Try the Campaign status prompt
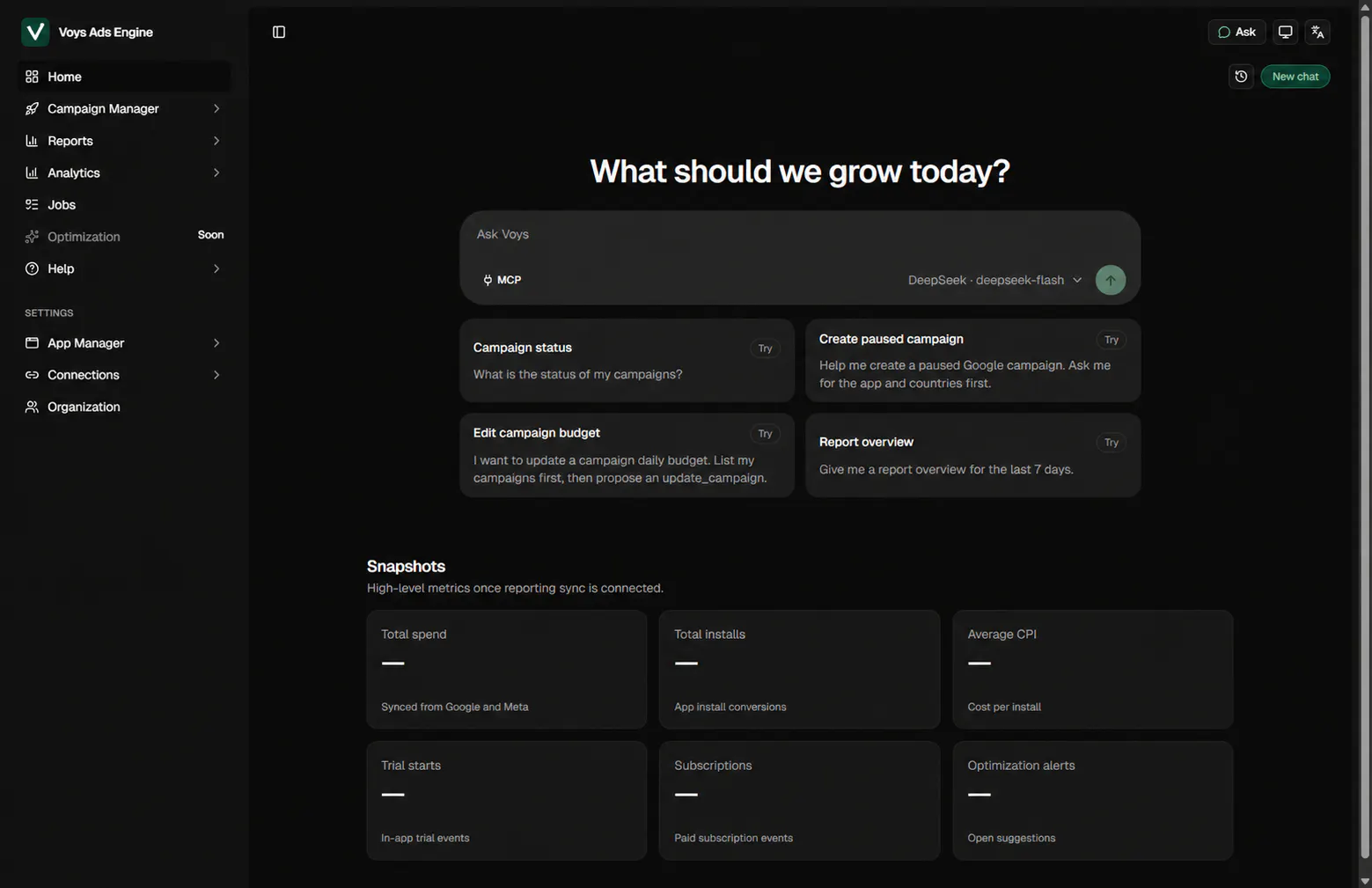This screenshot has width=1372, height=888. point(765,349)
